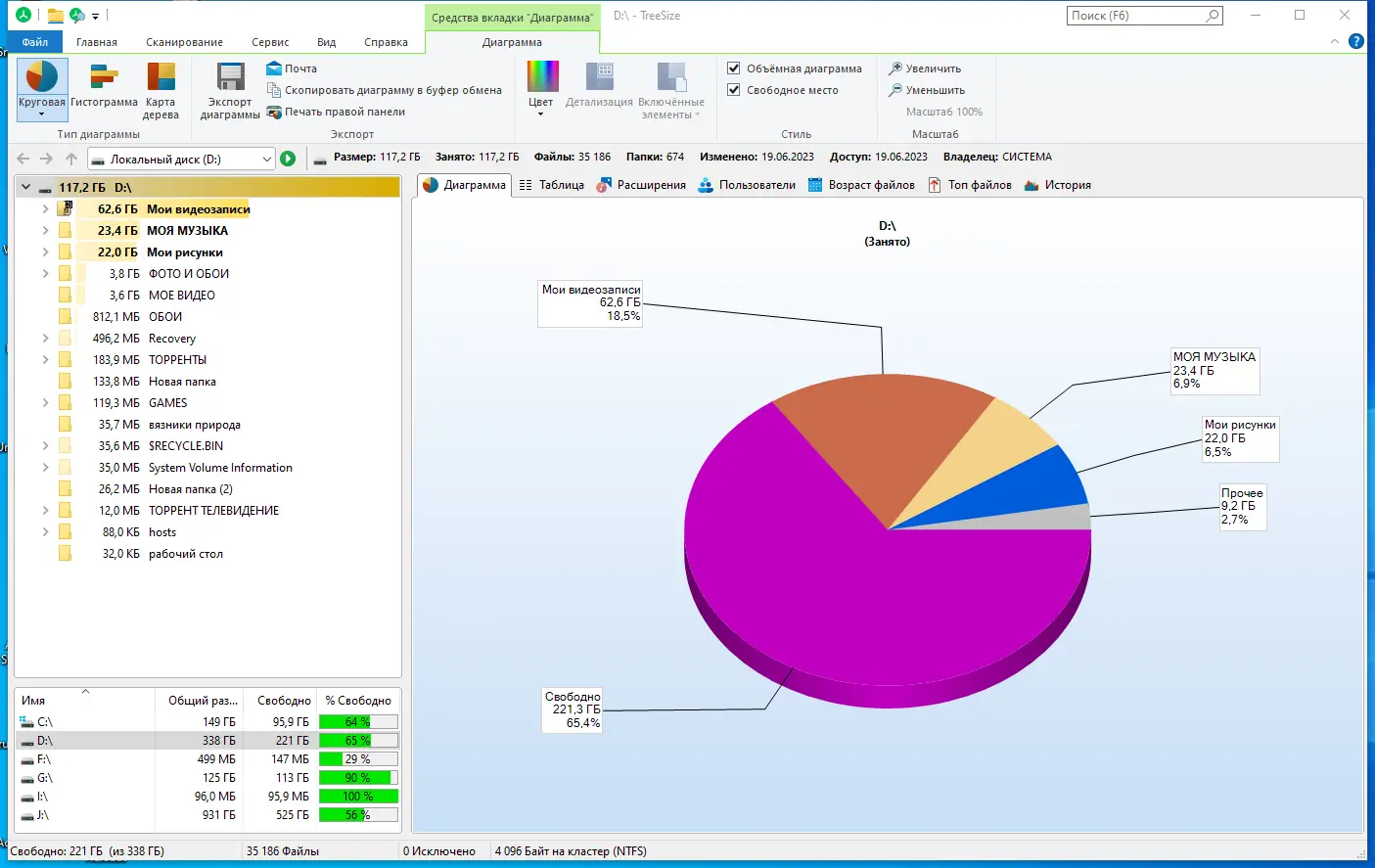Navigate up one folder level arrow

(70, 159)
